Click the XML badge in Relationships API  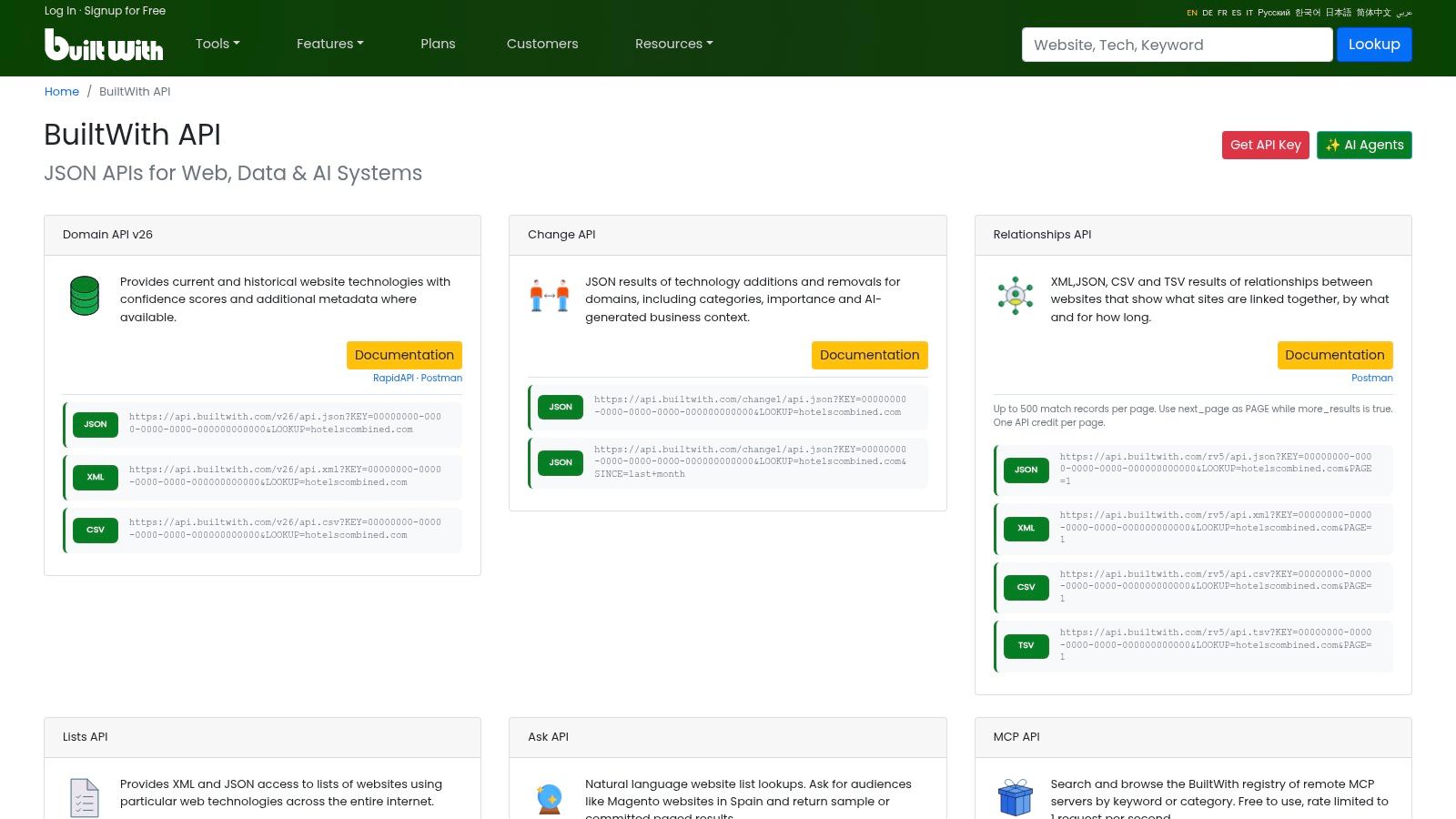[x=1026, y=528]
